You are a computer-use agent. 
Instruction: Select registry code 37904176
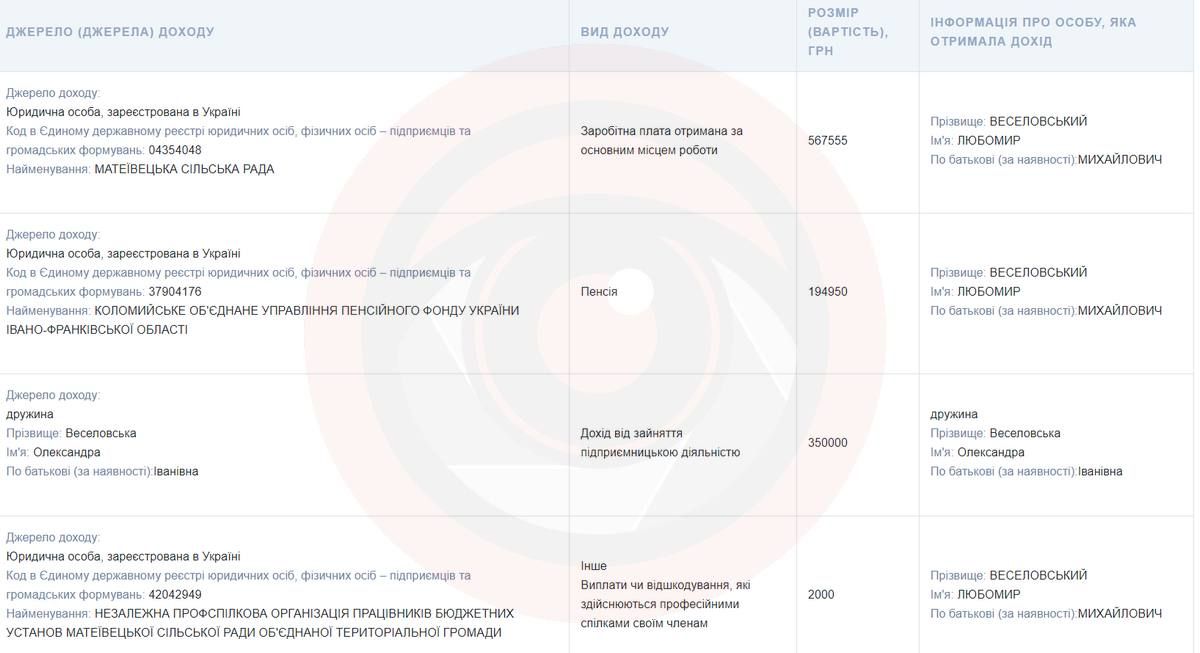(x=175, y=292)
